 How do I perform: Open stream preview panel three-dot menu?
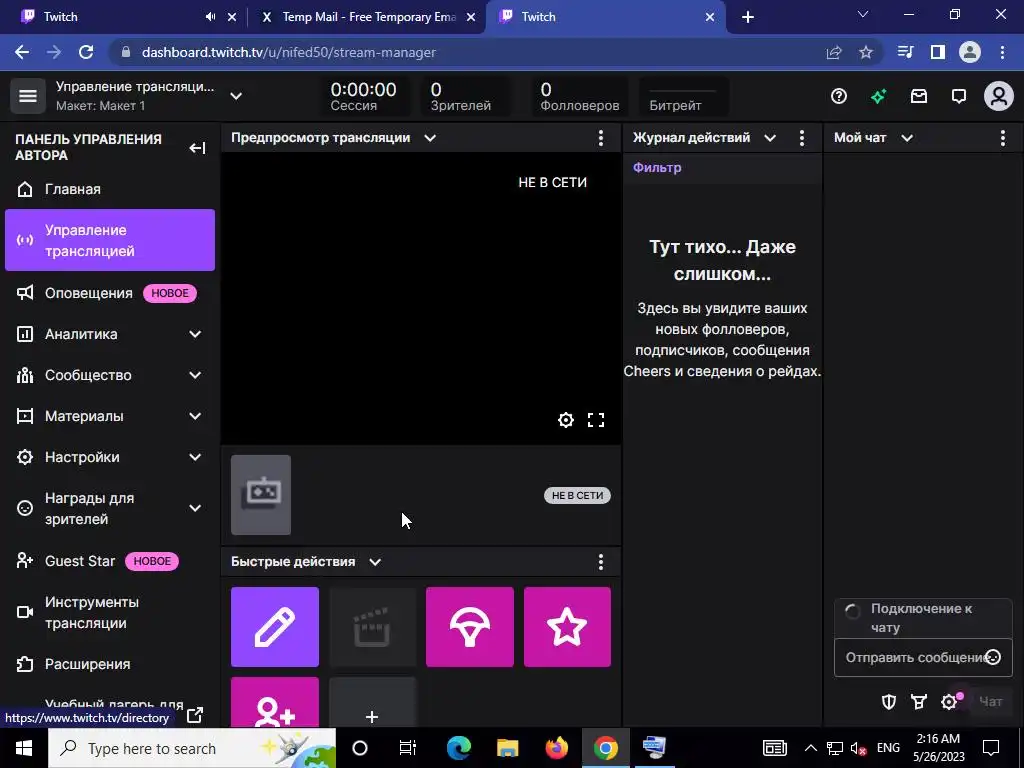[601, 138]
